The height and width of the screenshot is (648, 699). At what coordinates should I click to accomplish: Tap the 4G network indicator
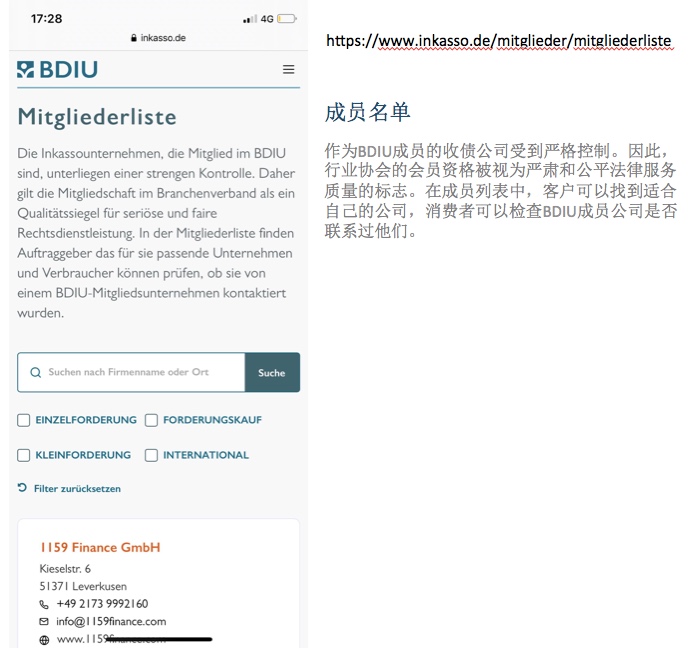click(x=267, y=19)
